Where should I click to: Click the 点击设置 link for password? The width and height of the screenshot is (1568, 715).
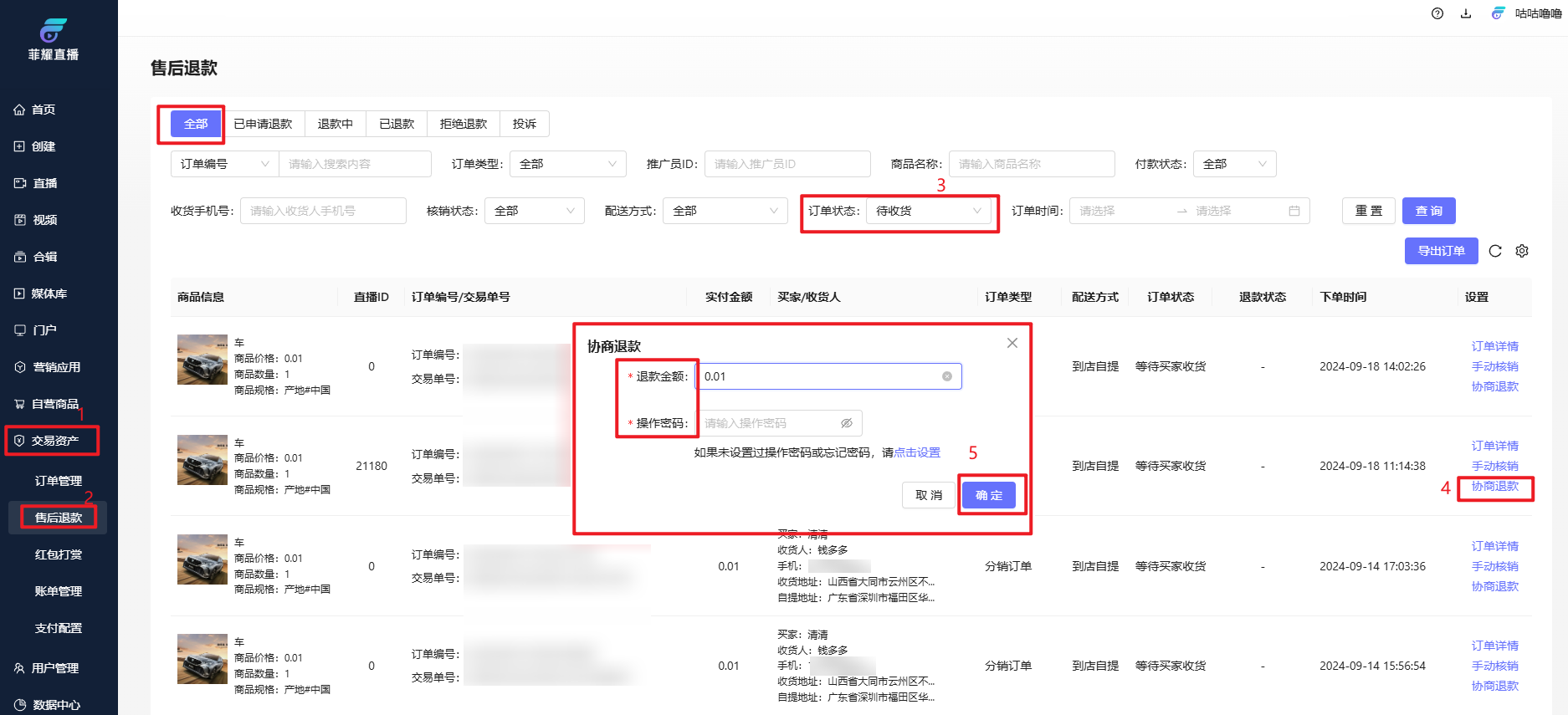click(917, 452)
